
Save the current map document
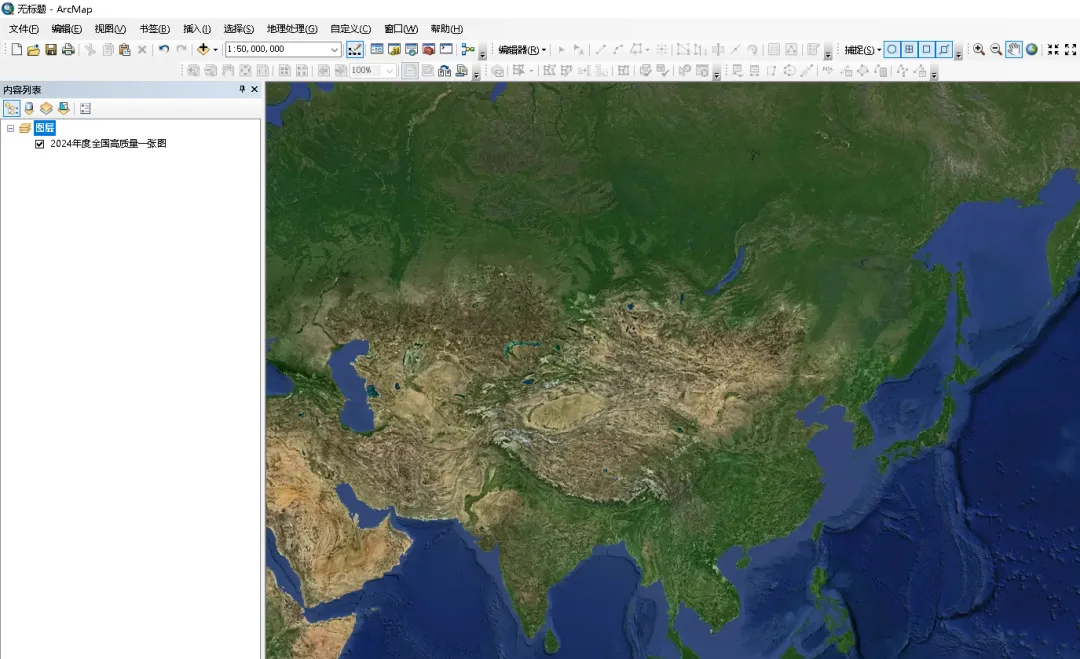tap(50, 50)
